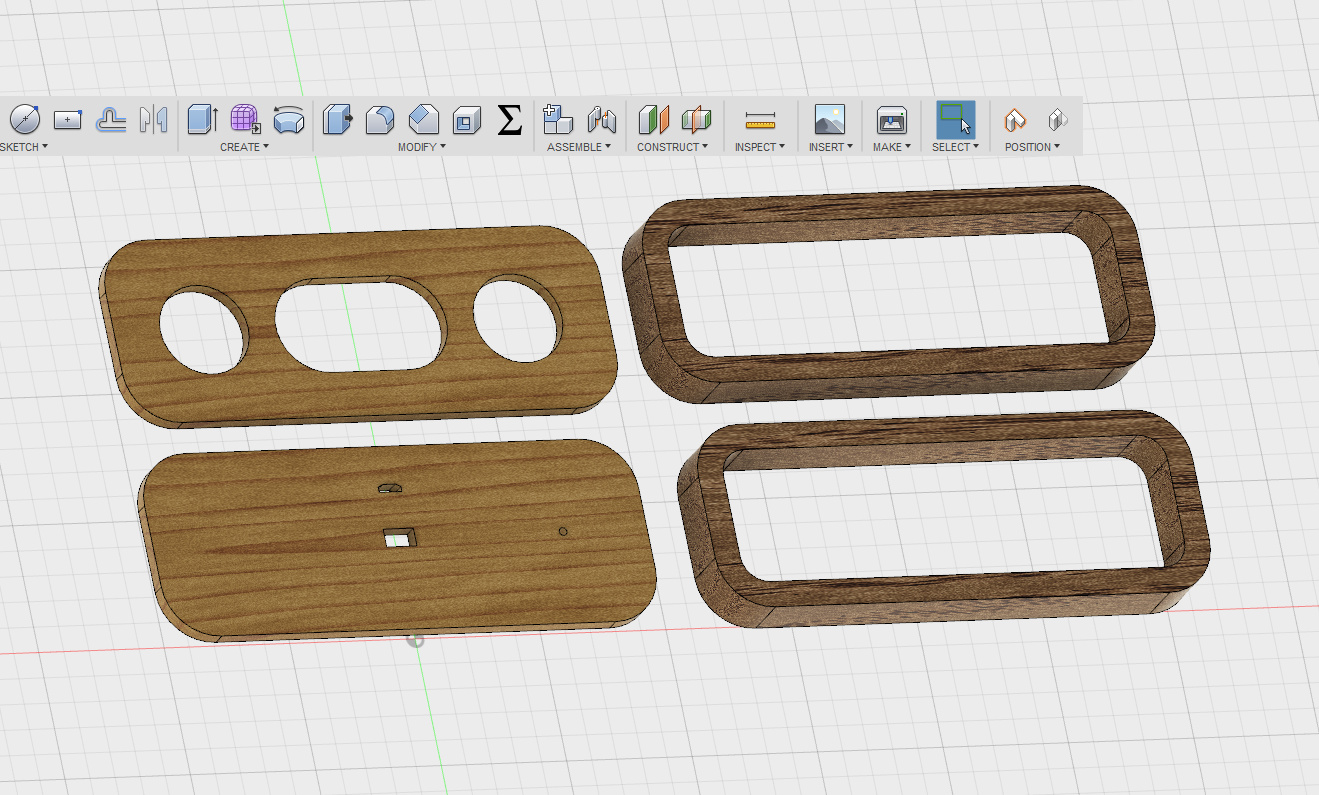Select the Measure ruler icon
The width and height of the screenshot is (1319, 795).
760,121
